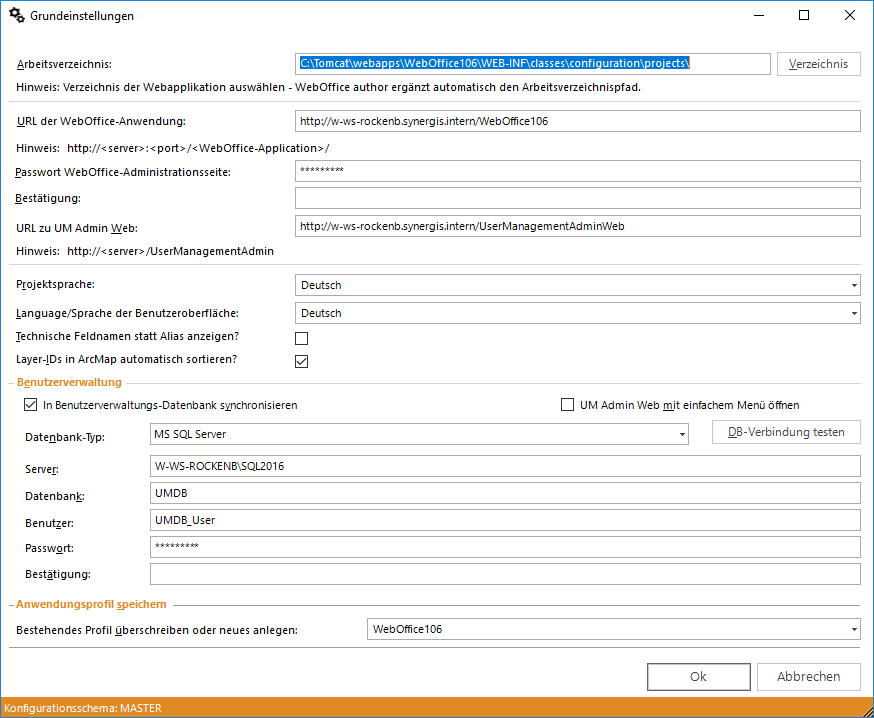Enable "UM Admin Web mit einfachem Menü öffnen"
The image size is (874, 718).
(x=567, y=404)
